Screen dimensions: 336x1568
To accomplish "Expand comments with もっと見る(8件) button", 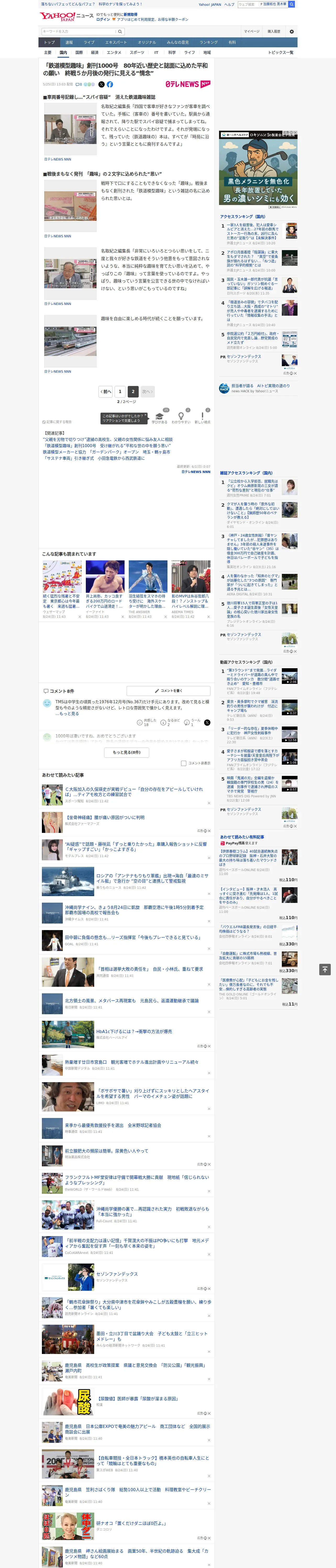I will click(x=127, y=752).
